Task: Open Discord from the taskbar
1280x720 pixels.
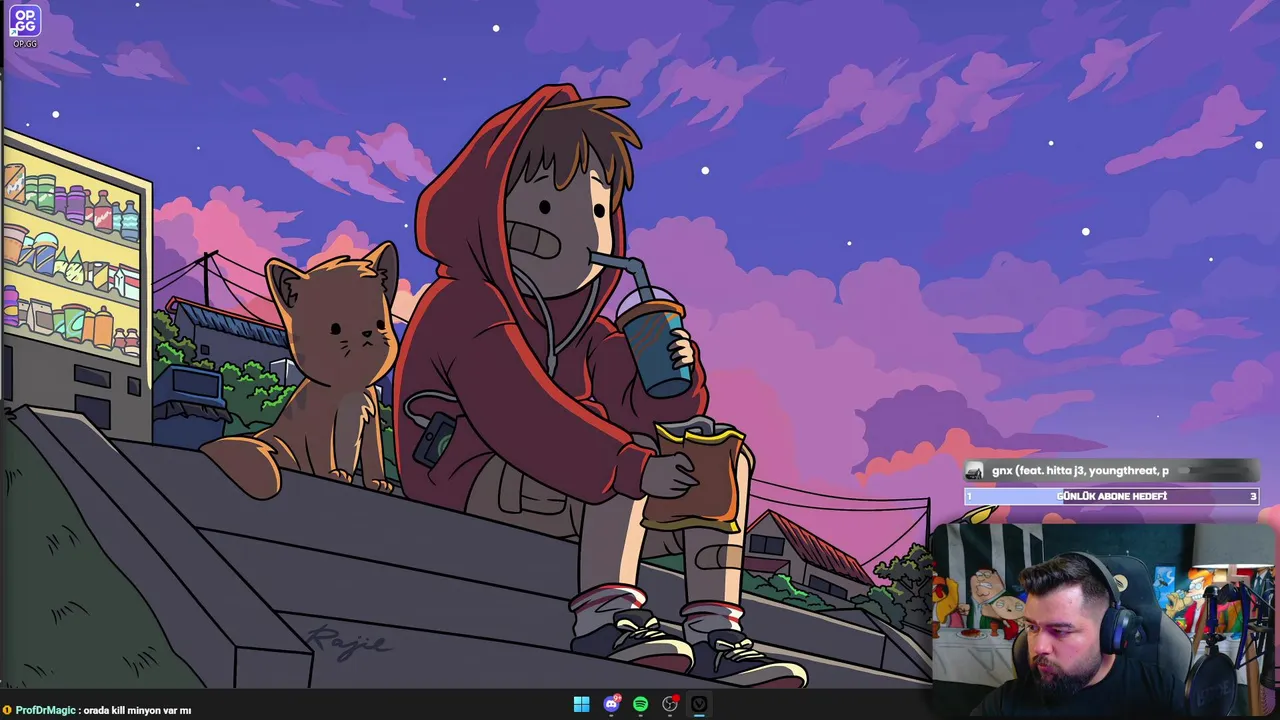Action: point(611,704)
